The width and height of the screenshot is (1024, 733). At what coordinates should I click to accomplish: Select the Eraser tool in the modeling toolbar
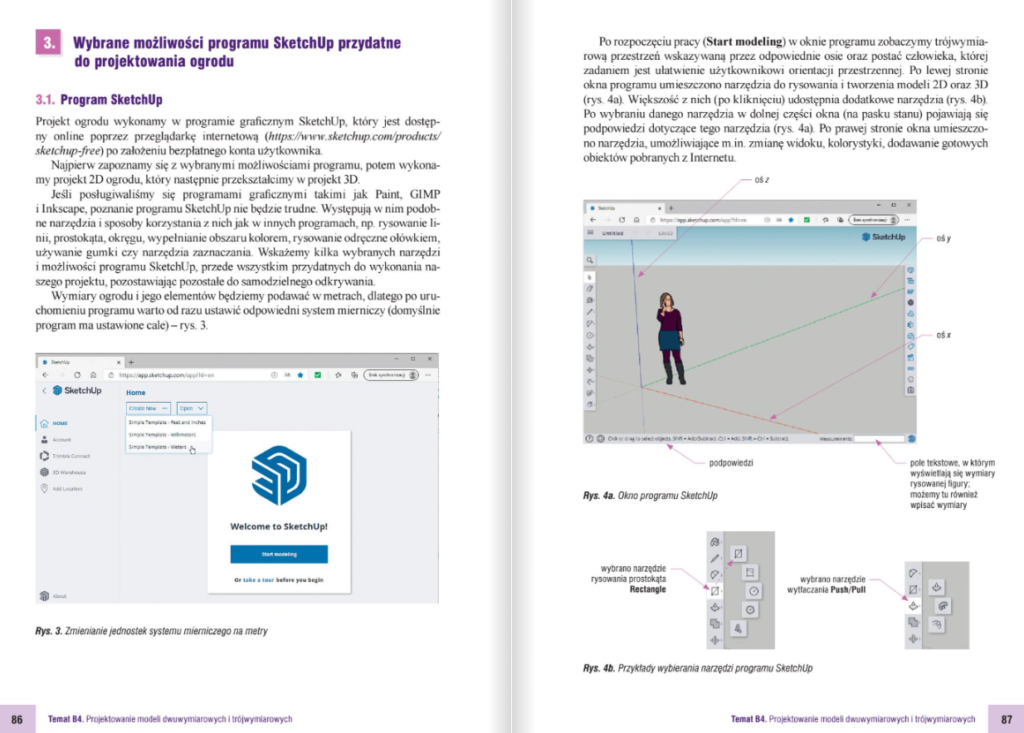click(590, 289)
